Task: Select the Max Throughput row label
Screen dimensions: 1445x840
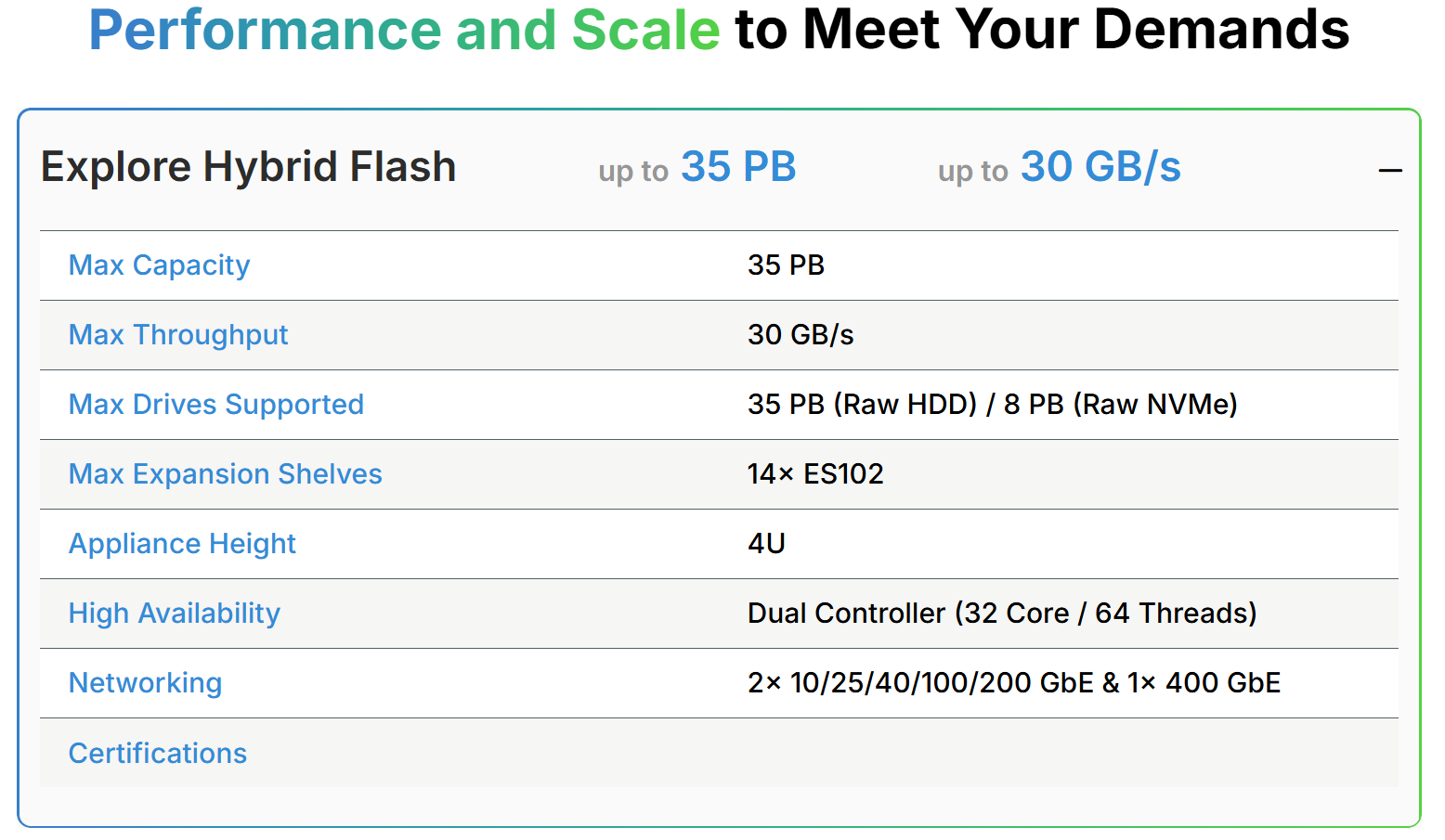Action: tap(178, 335)
